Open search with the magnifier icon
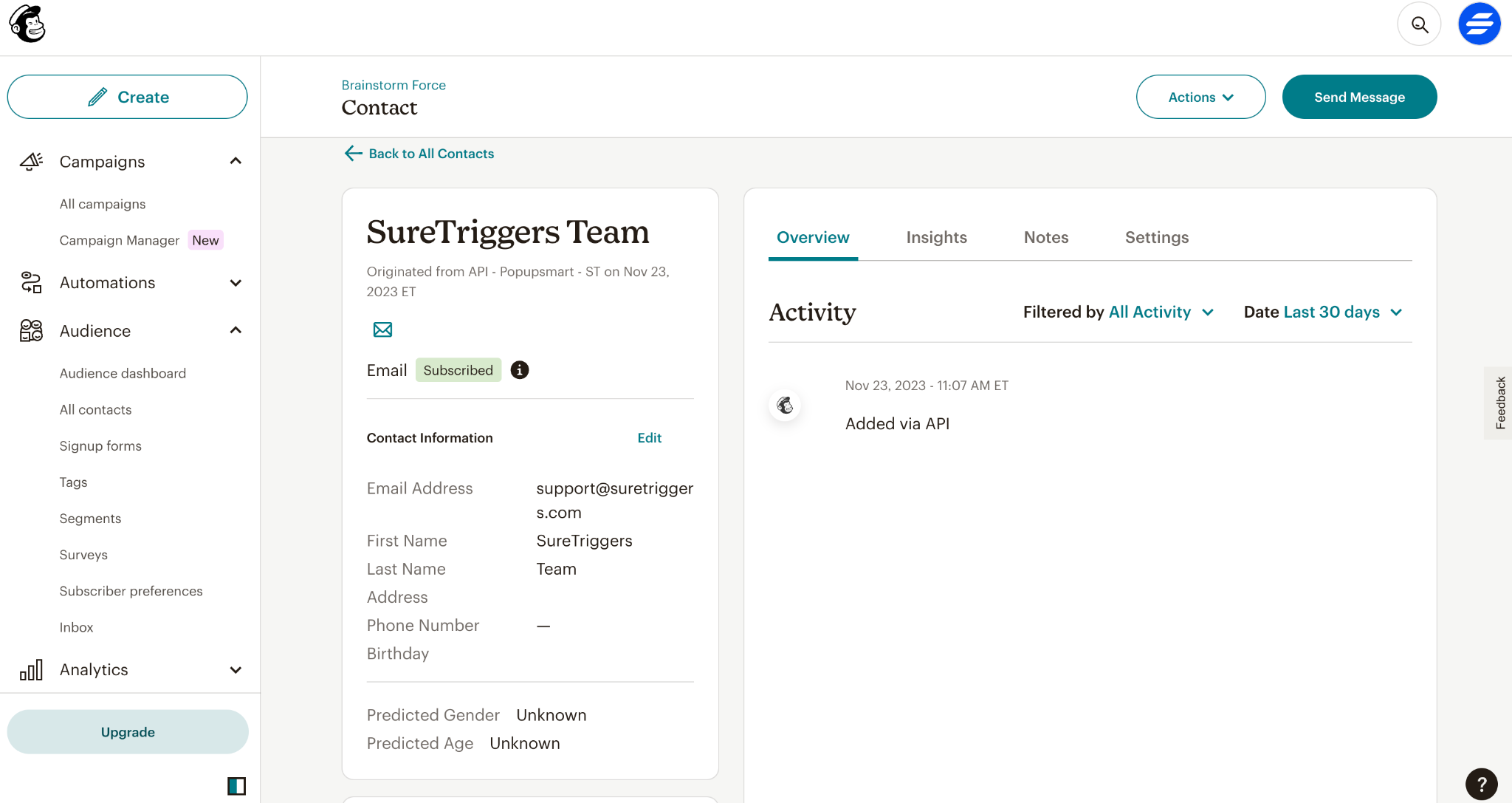 1419,24
